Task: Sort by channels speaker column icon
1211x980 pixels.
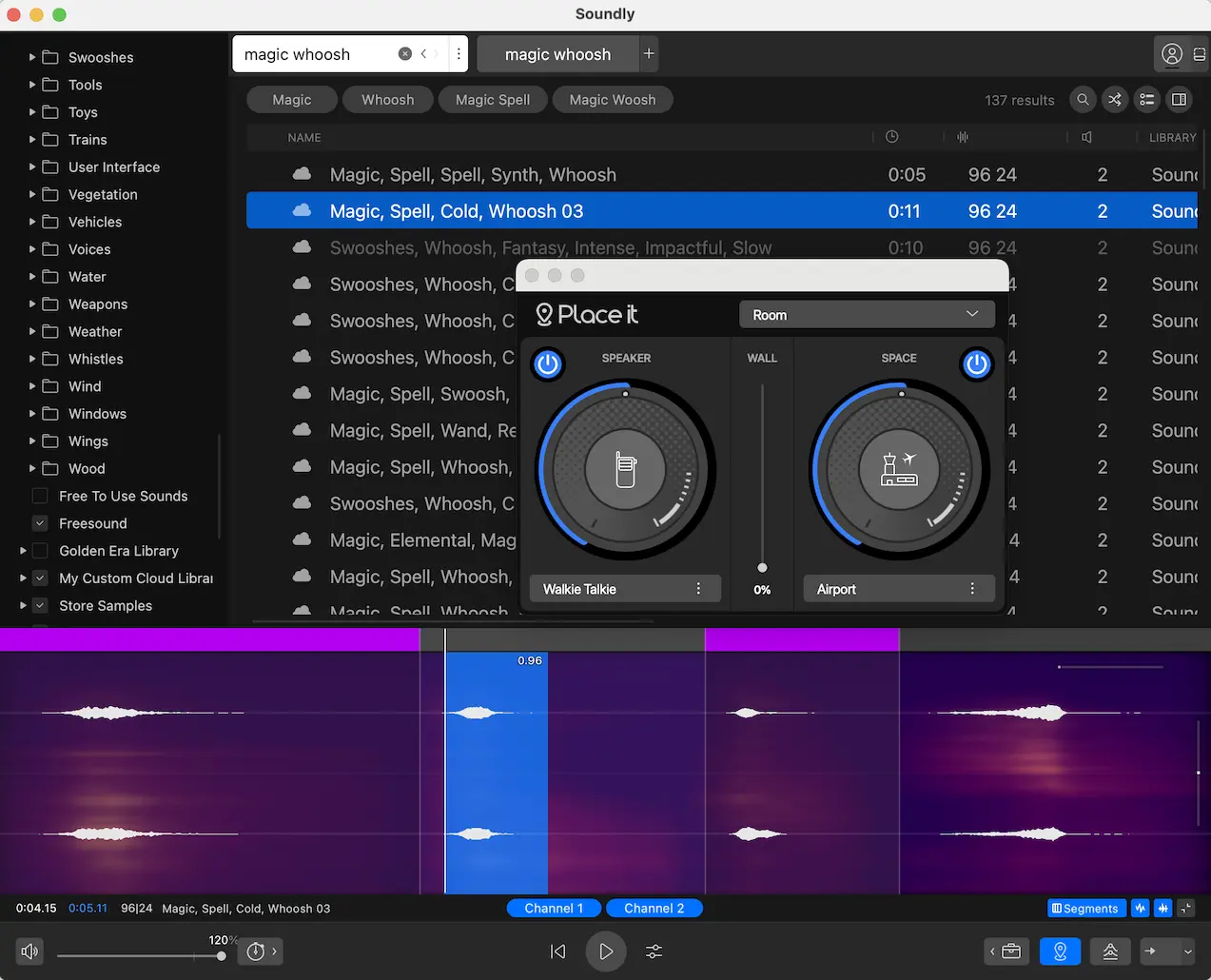Action: (x=1086, y=137)
